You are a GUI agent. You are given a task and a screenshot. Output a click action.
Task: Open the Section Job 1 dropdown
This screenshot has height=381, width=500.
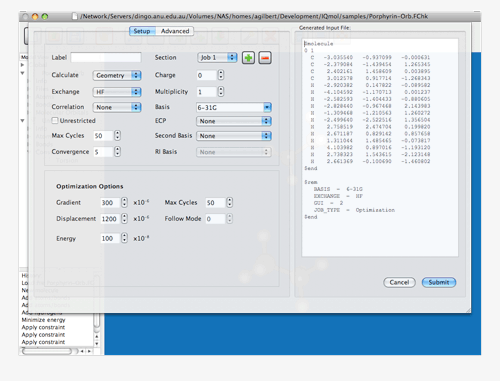217,58
